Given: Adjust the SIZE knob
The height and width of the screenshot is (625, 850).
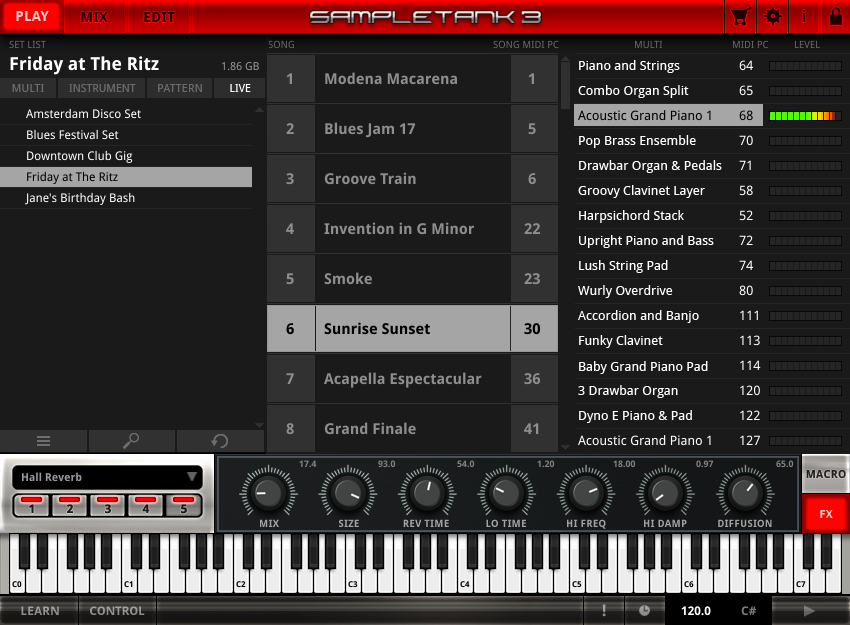Looking at the screenshot, I should tap(347, 493).
